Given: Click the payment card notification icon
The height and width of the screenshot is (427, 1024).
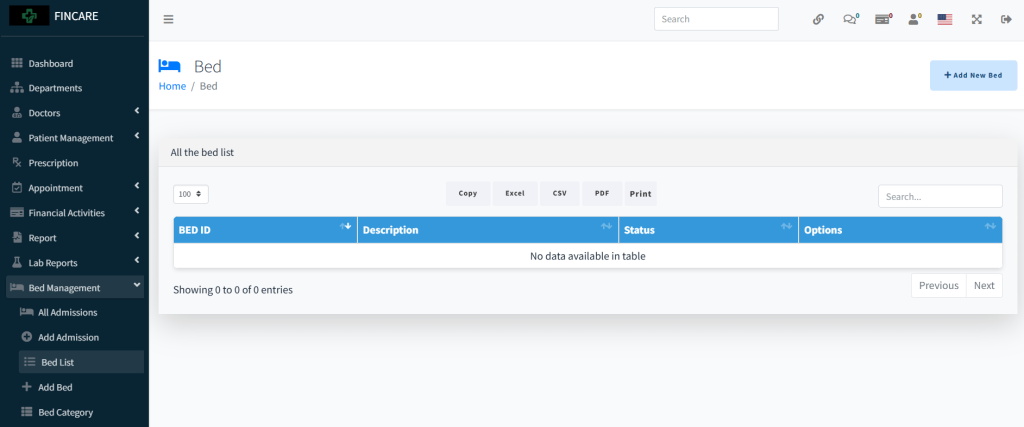Looking at the screenshot, I should 883,19.
